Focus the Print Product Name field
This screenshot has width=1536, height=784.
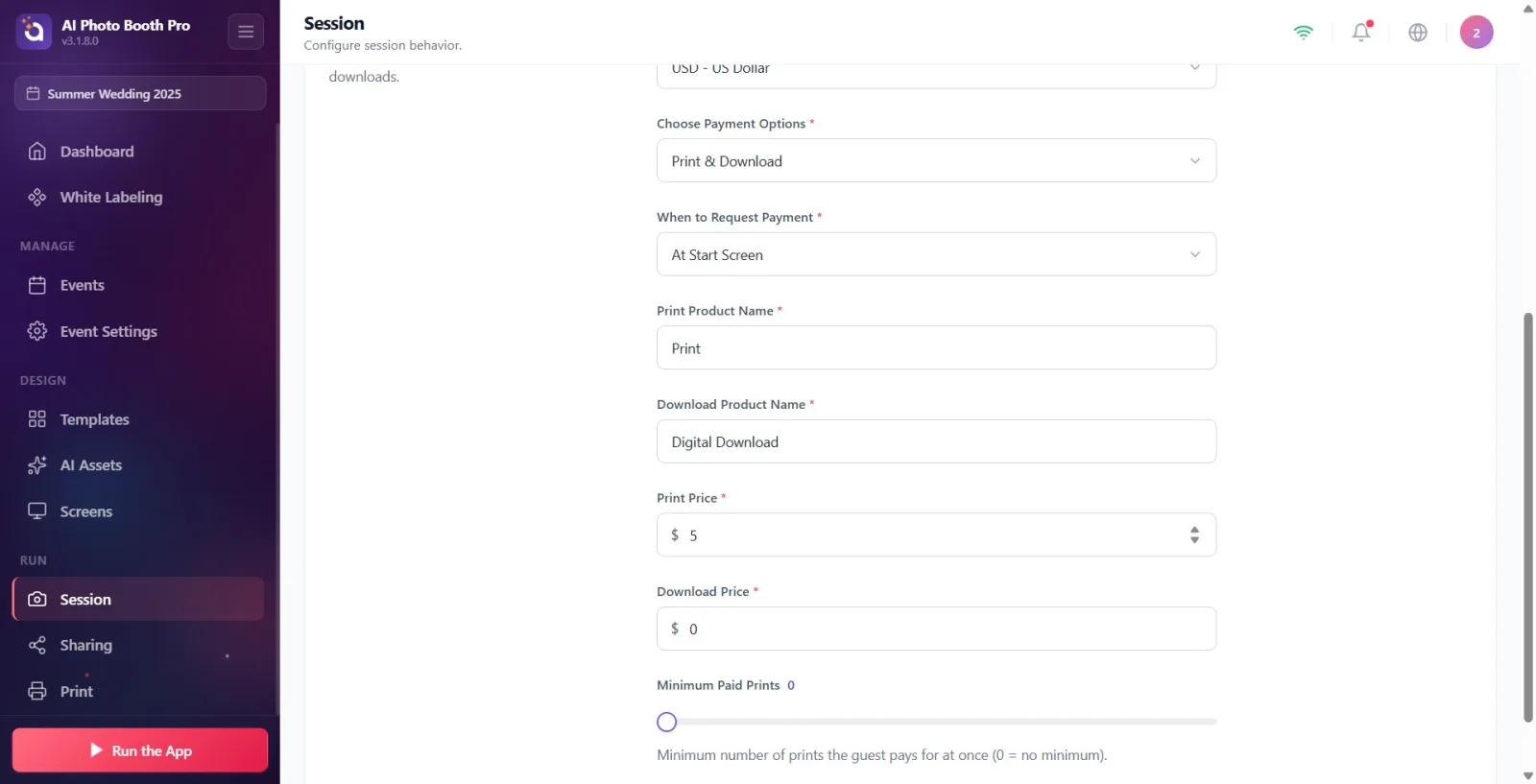(x=936, y=347)
